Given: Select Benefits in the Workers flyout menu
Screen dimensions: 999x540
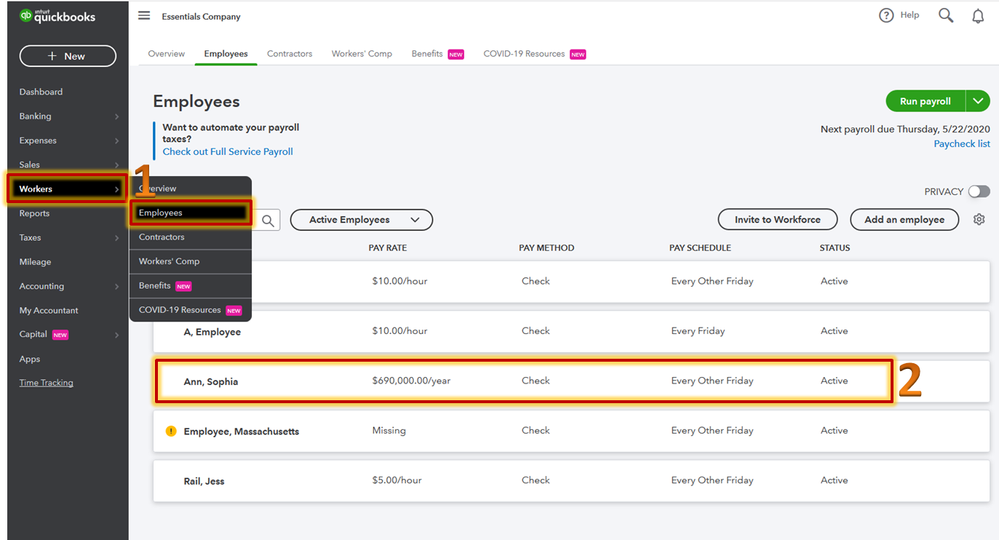Looking at the screenshot, I should pos(190,285).
